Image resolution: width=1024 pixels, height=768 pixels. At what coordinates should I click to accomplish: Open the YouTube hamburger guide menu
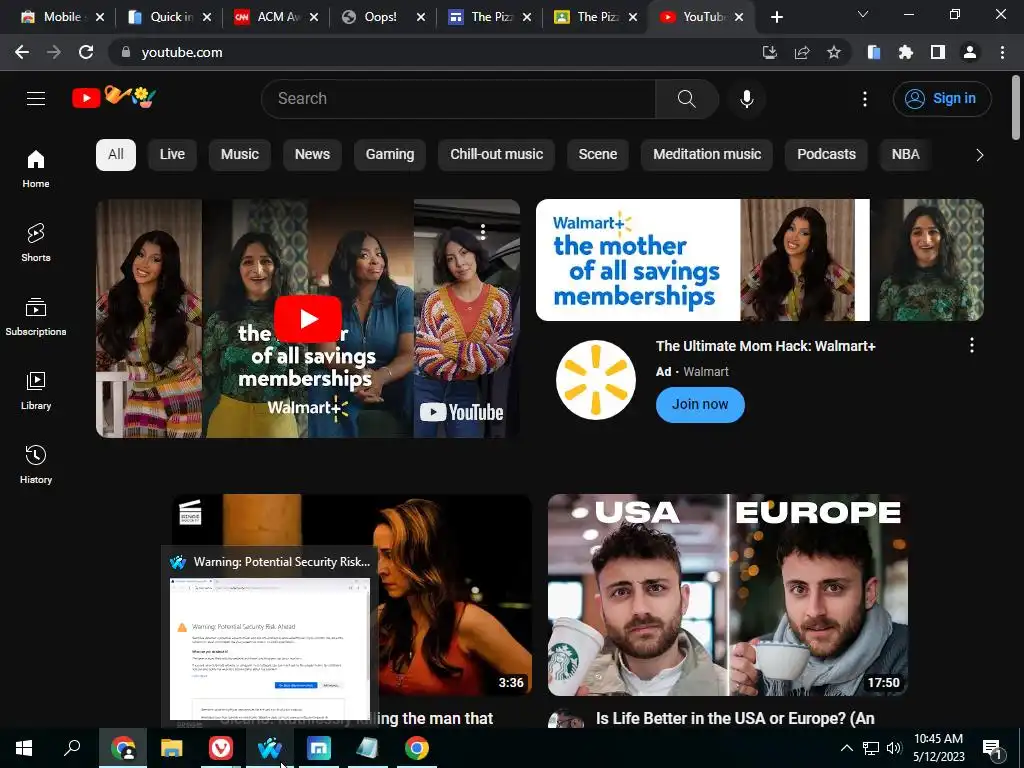(x=36, y=99)
